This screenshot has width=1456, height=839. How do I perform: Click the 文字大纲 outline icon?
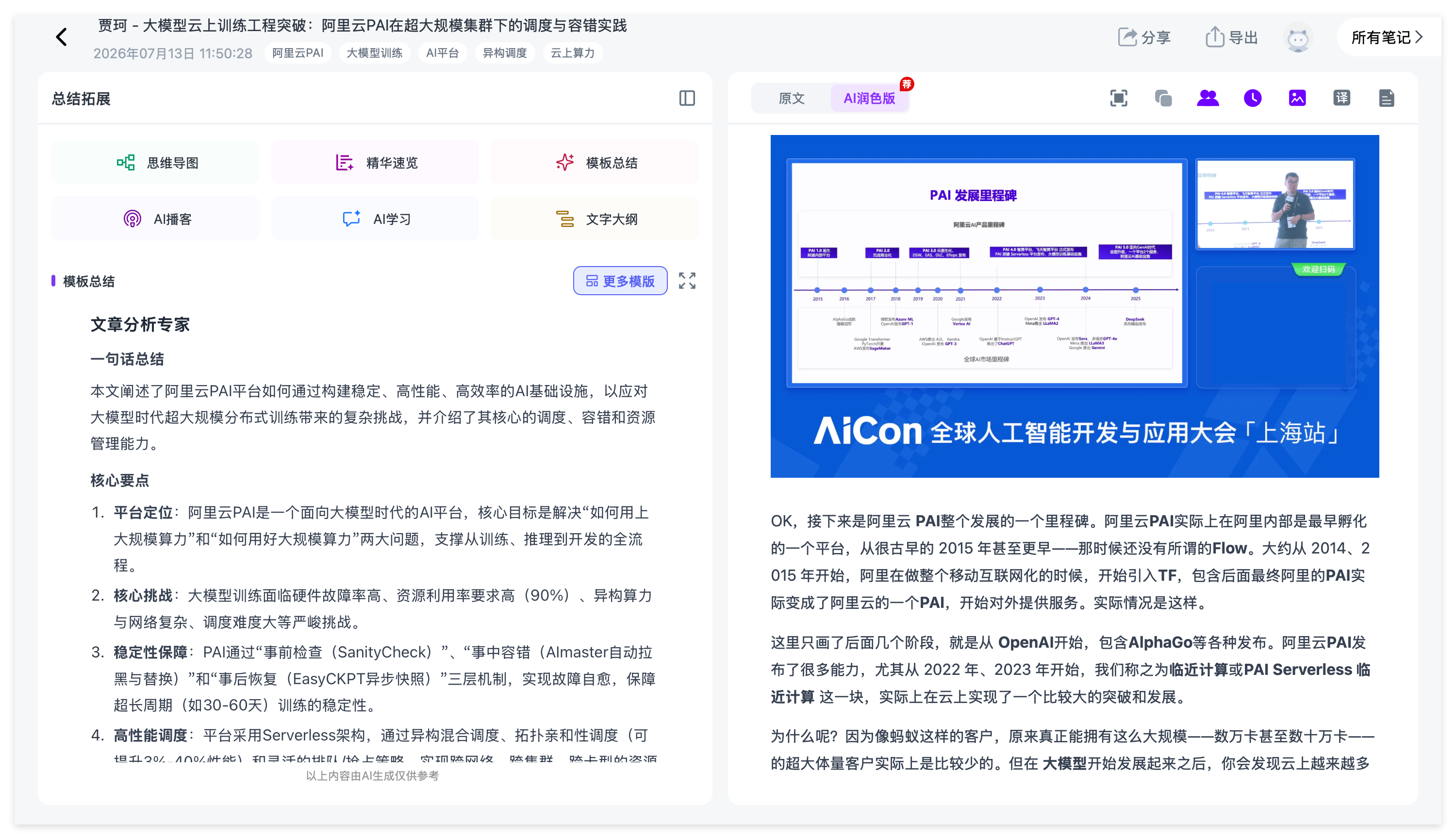pyautogui.click(x=564, y=219)
